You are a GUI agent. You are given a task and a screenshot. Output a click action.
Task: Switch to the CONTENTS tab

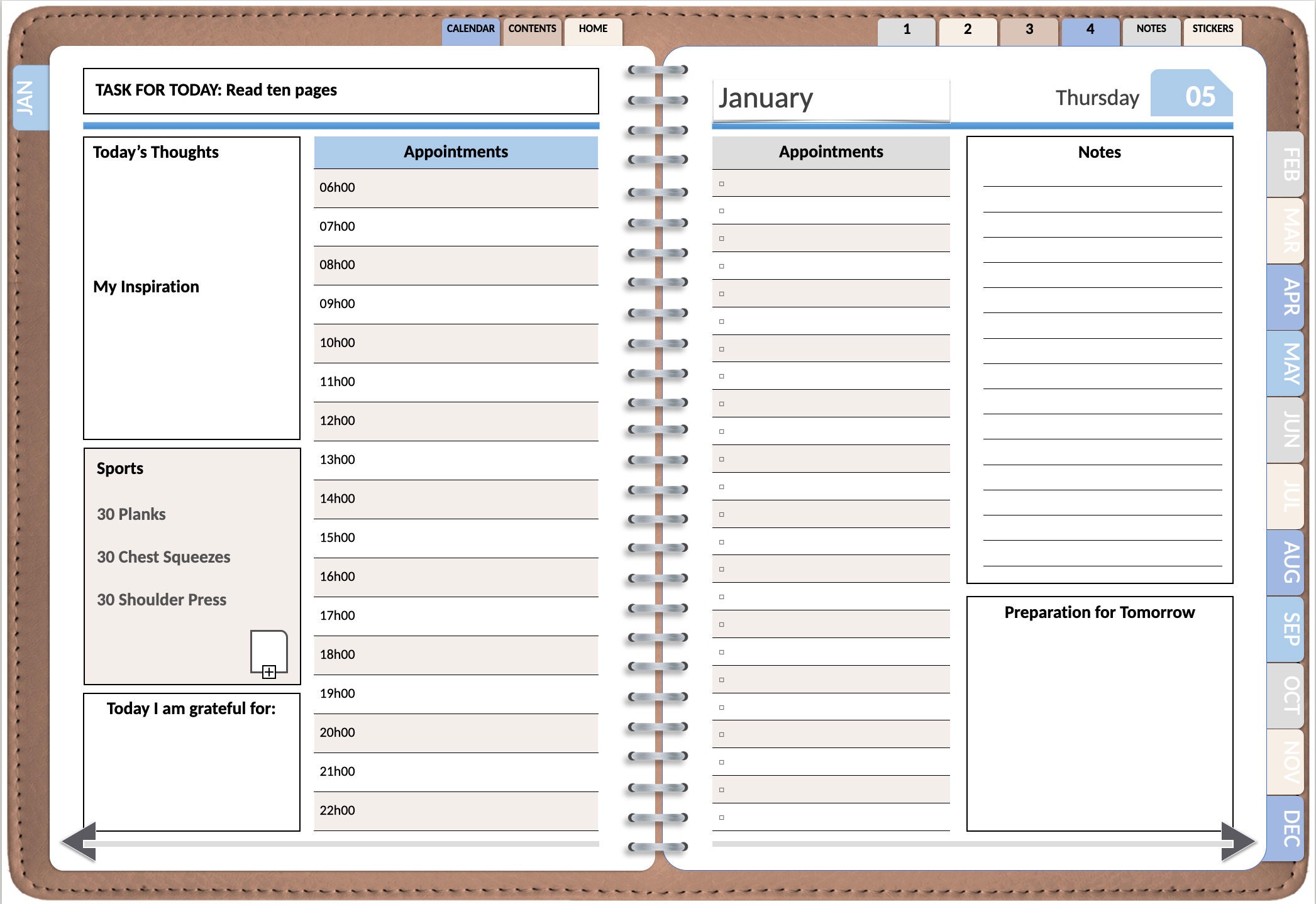click(x=531, y=29)
